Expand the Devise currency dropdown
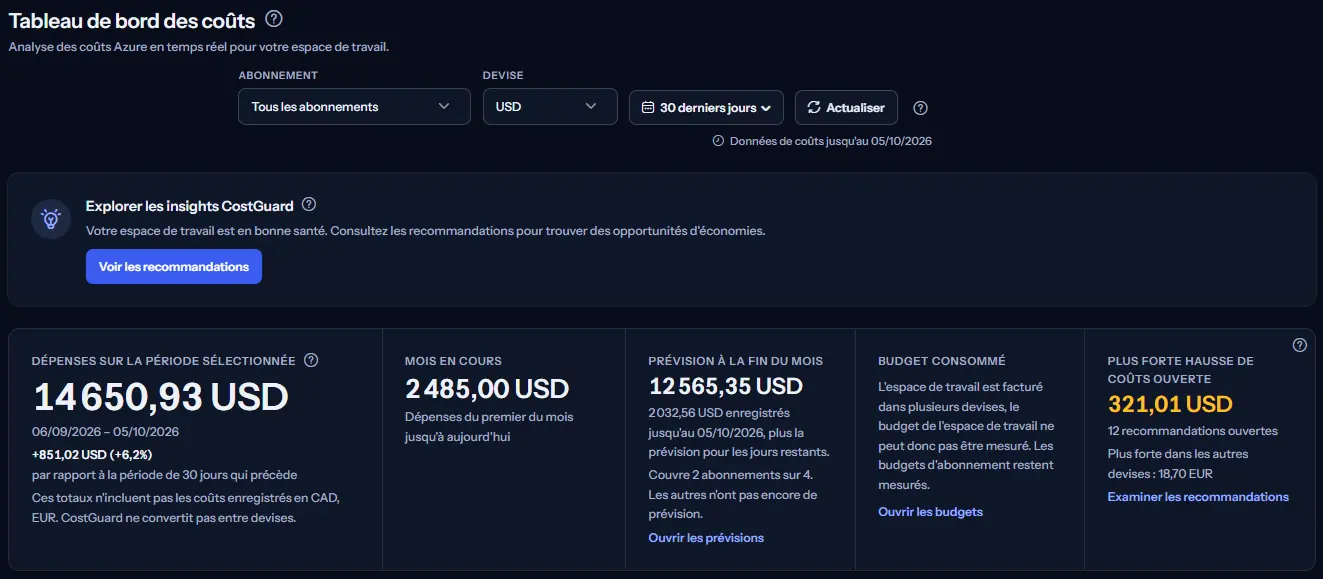 [550, 107]
